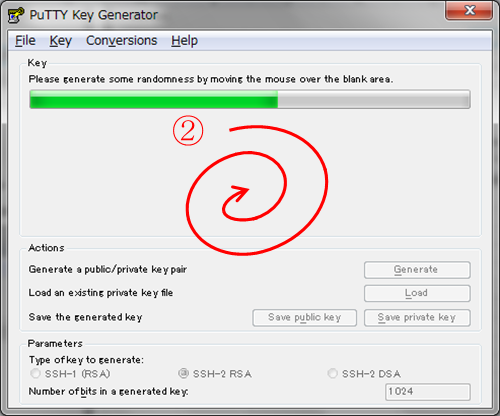
Task: Select the SSH-2 RSA radio button
Action: pos(183,373)
